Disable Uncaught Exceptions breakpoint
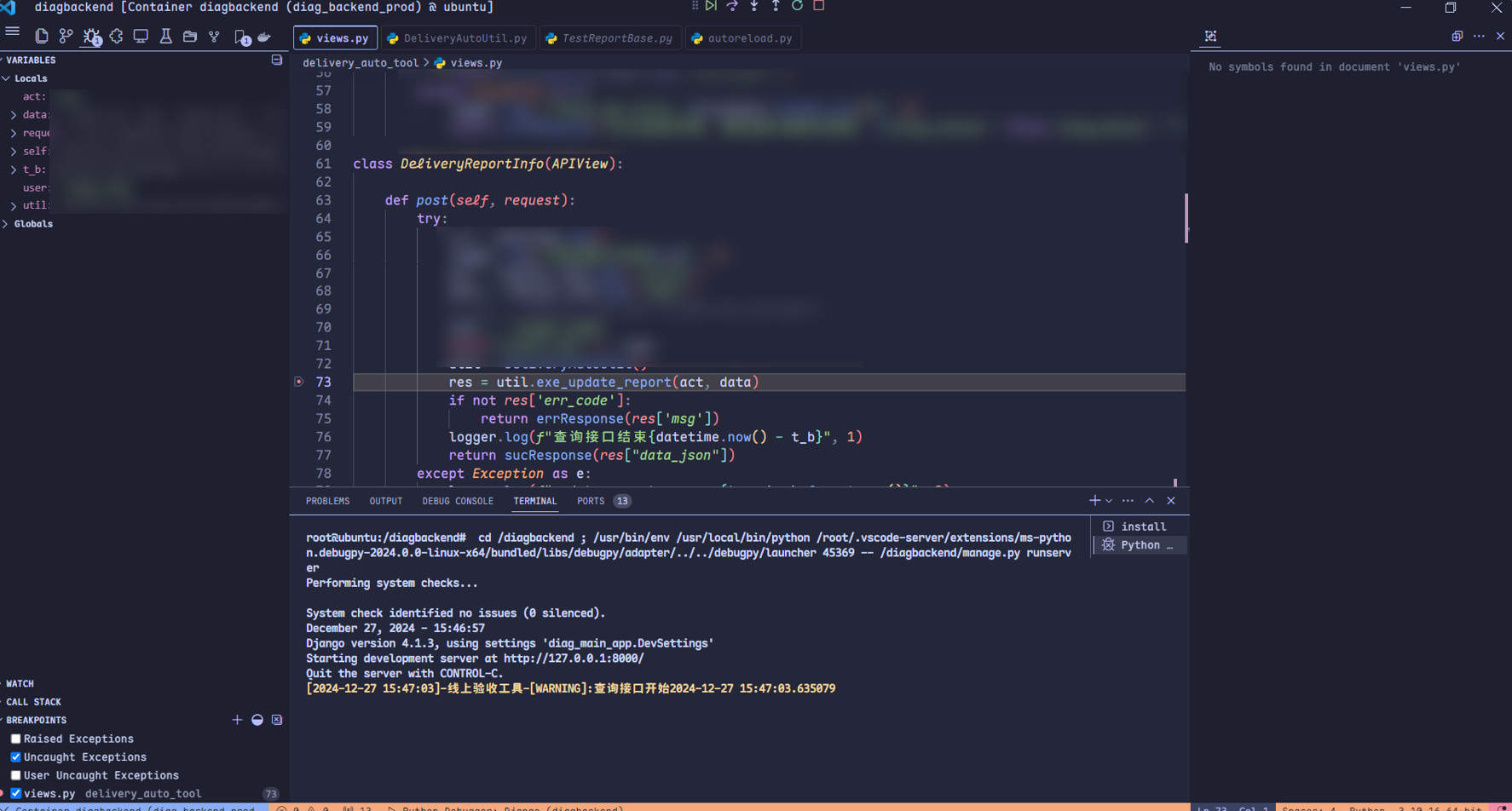1512x811 pixels. click(x=15, y=756)
